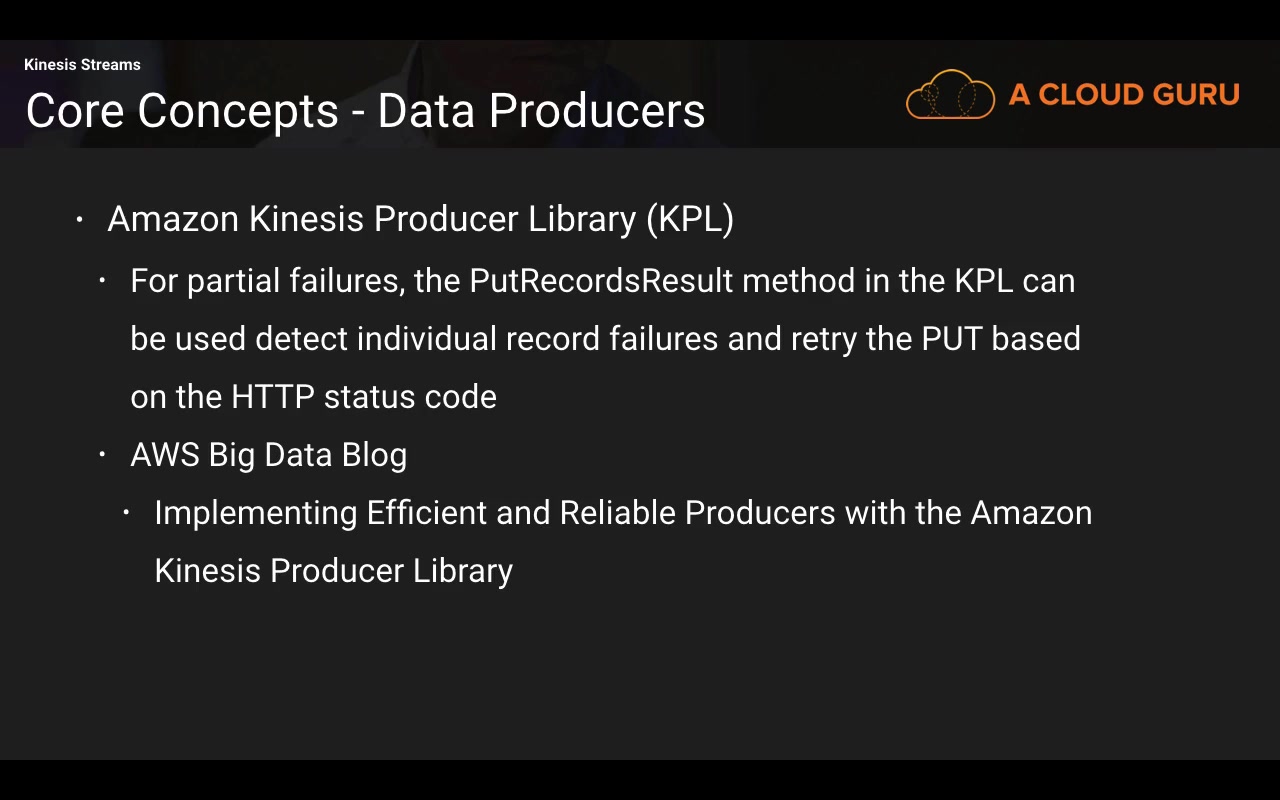Click the "retry the PUT based" text
1280x800 pixels.
935,339
